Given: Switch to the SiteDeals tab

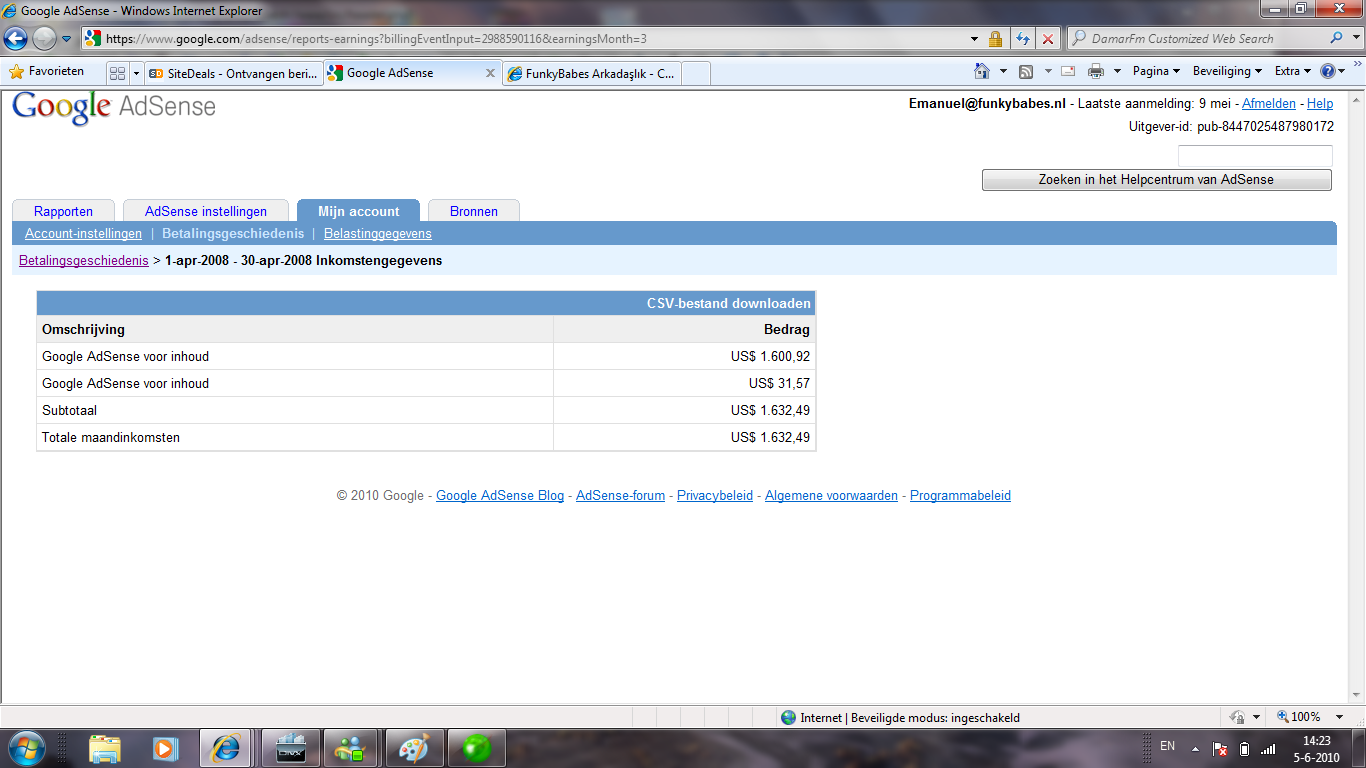Looking at the screenshot, I should 234,73.
